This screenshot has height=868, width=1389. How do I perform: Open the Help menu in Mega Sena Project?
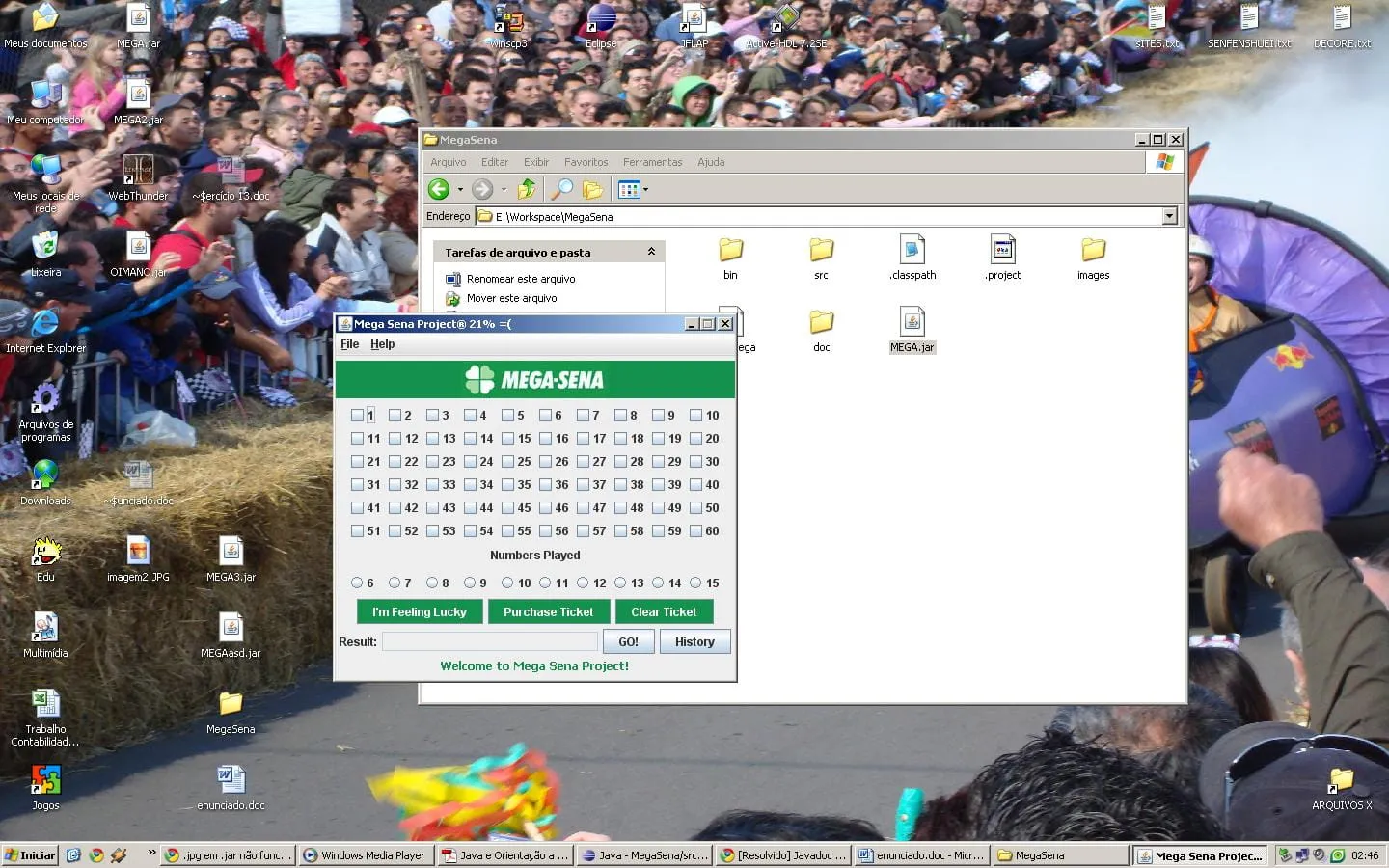pyautogui.click(x=382, y=344)
